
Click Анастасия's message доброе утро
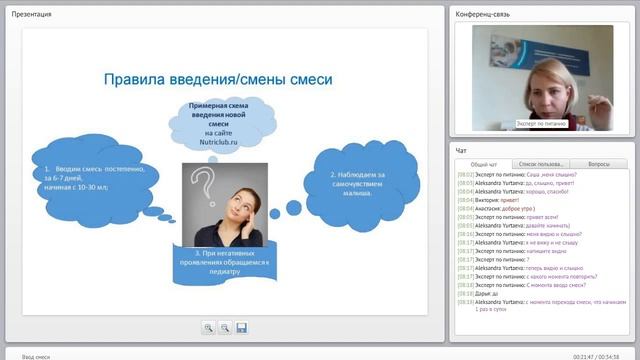point(518,209)
